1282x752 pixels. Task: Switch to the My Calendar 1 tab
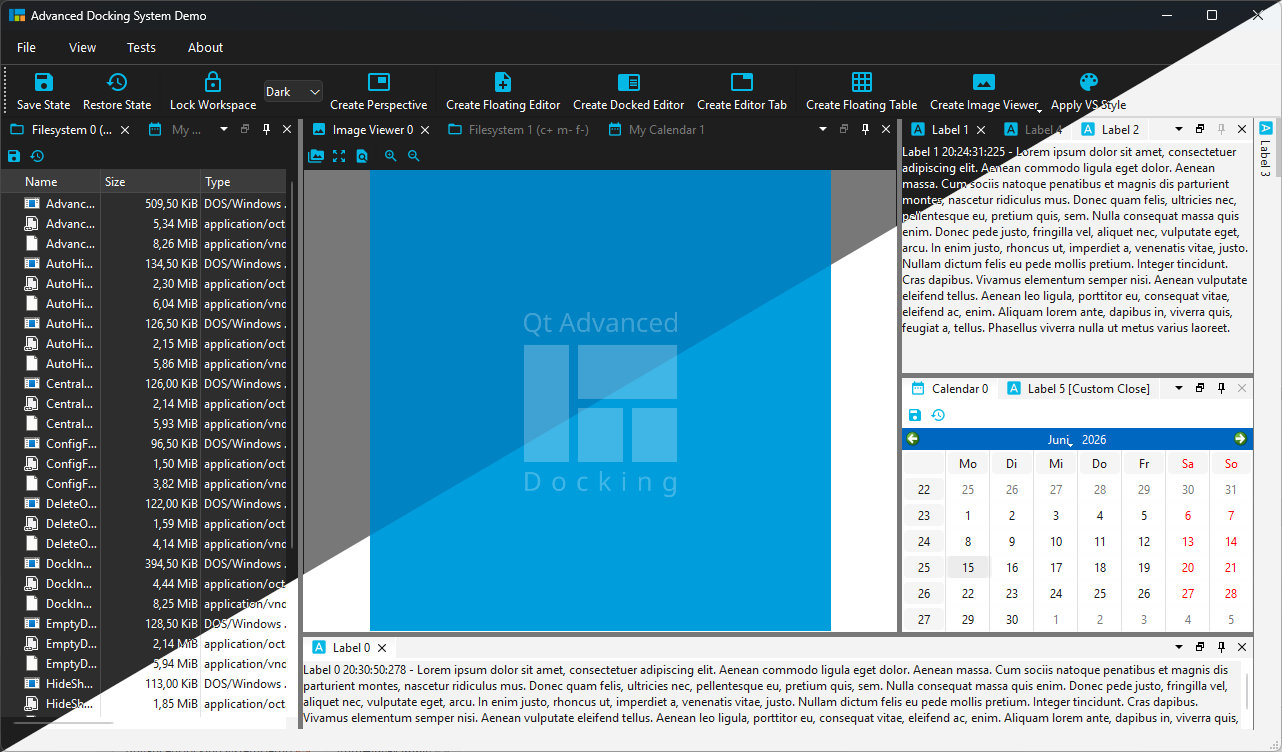coord(656,130)
